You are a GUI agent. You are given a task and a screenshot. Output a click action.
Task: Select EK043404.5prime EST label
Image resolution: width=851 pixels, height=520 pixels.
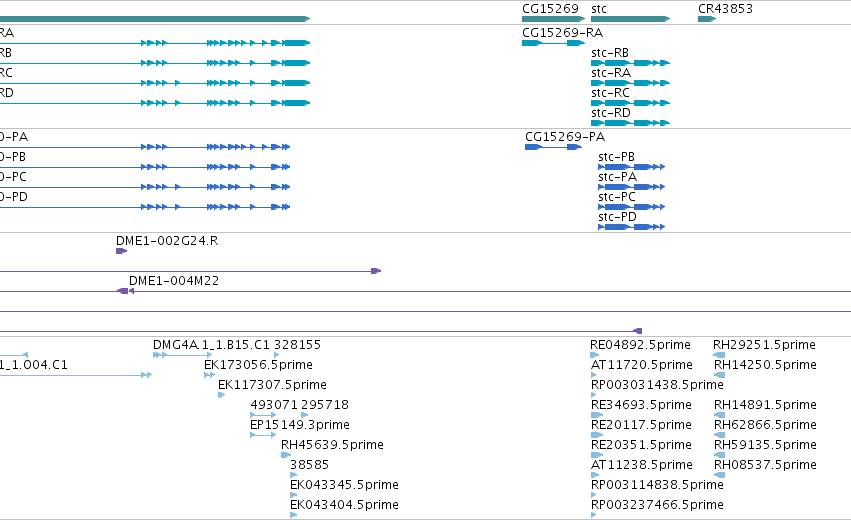pos(345,505)
